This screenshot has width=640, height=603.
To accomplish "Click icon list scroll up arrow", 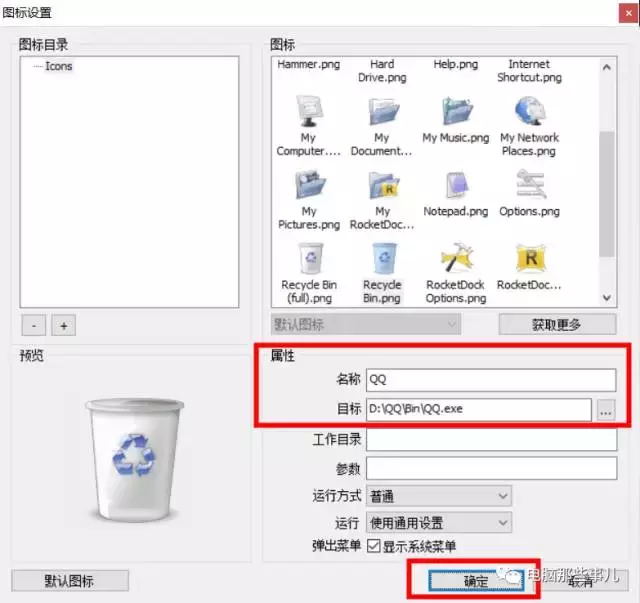I will pos(607,67).
